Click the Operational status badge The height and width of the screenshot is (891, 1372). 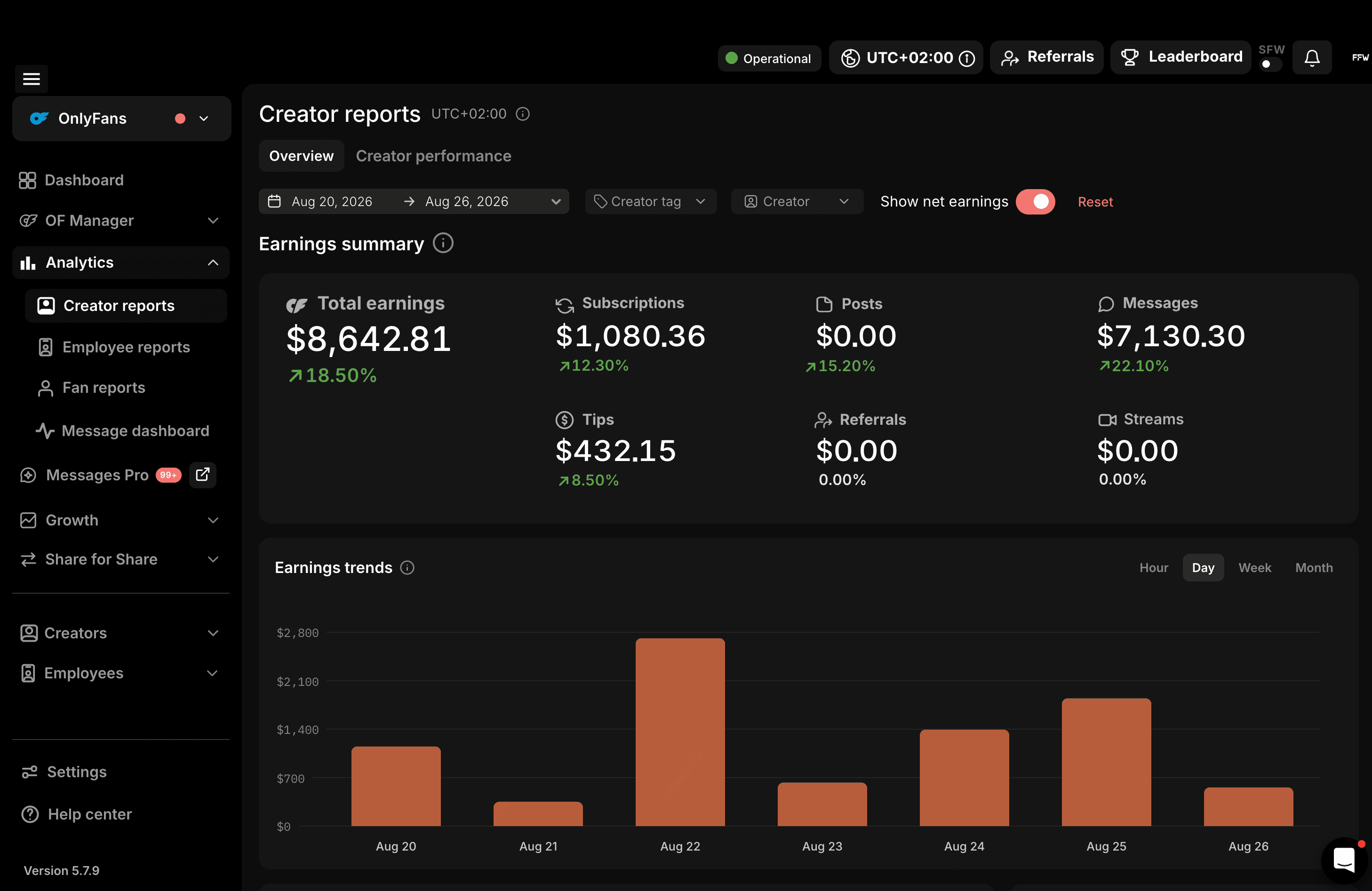pyautogui.click(x=769, y=58)
